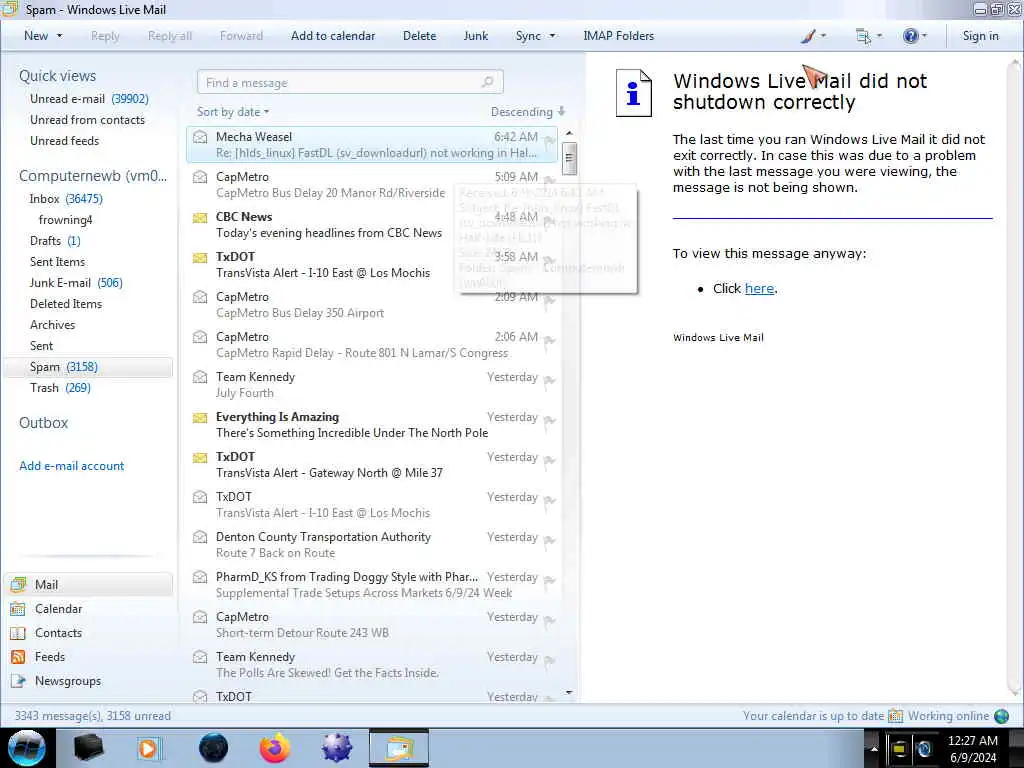Click Add to calendar in toolbar
This screenshot has width=1024, height=768.
click(x=333, y=36)
